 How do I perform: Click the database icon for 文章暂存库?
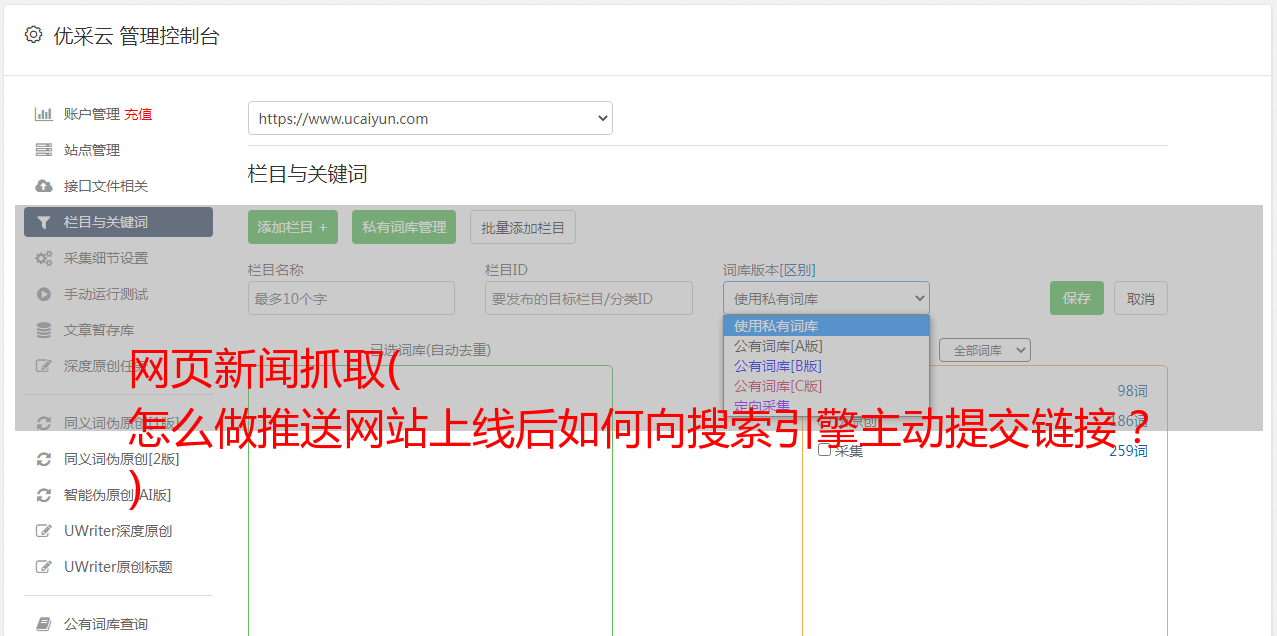coord(44,330)
